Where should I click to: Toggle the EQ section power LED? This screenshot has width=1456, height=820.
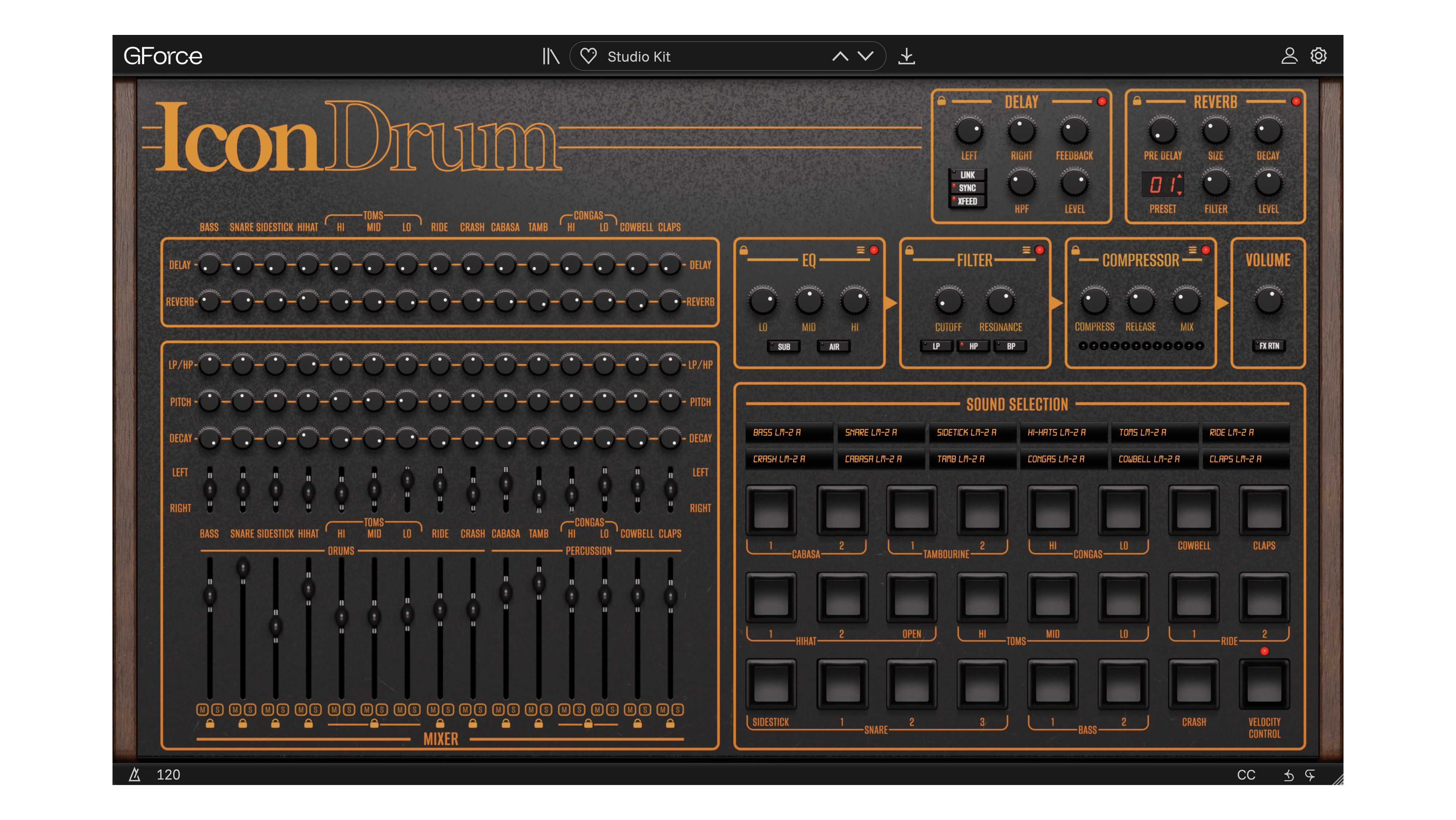[x=874, y=250]
